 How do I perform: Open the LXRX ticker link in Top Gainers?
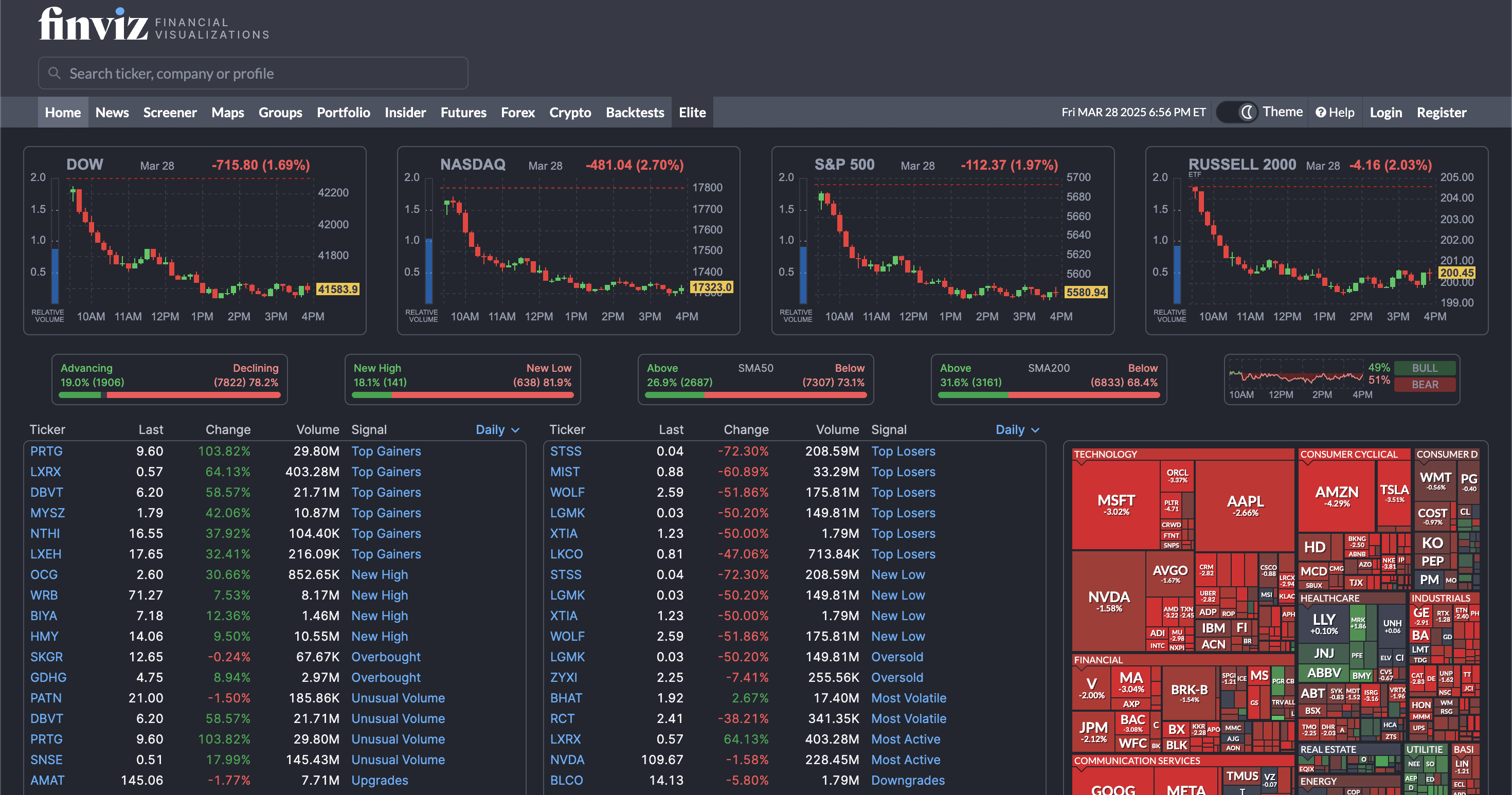tap(45, 472)
